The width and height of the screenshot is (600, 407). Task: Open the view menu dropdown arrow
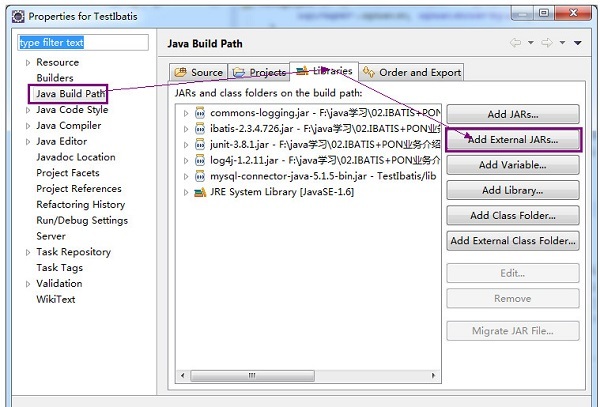tap(578, 43)
